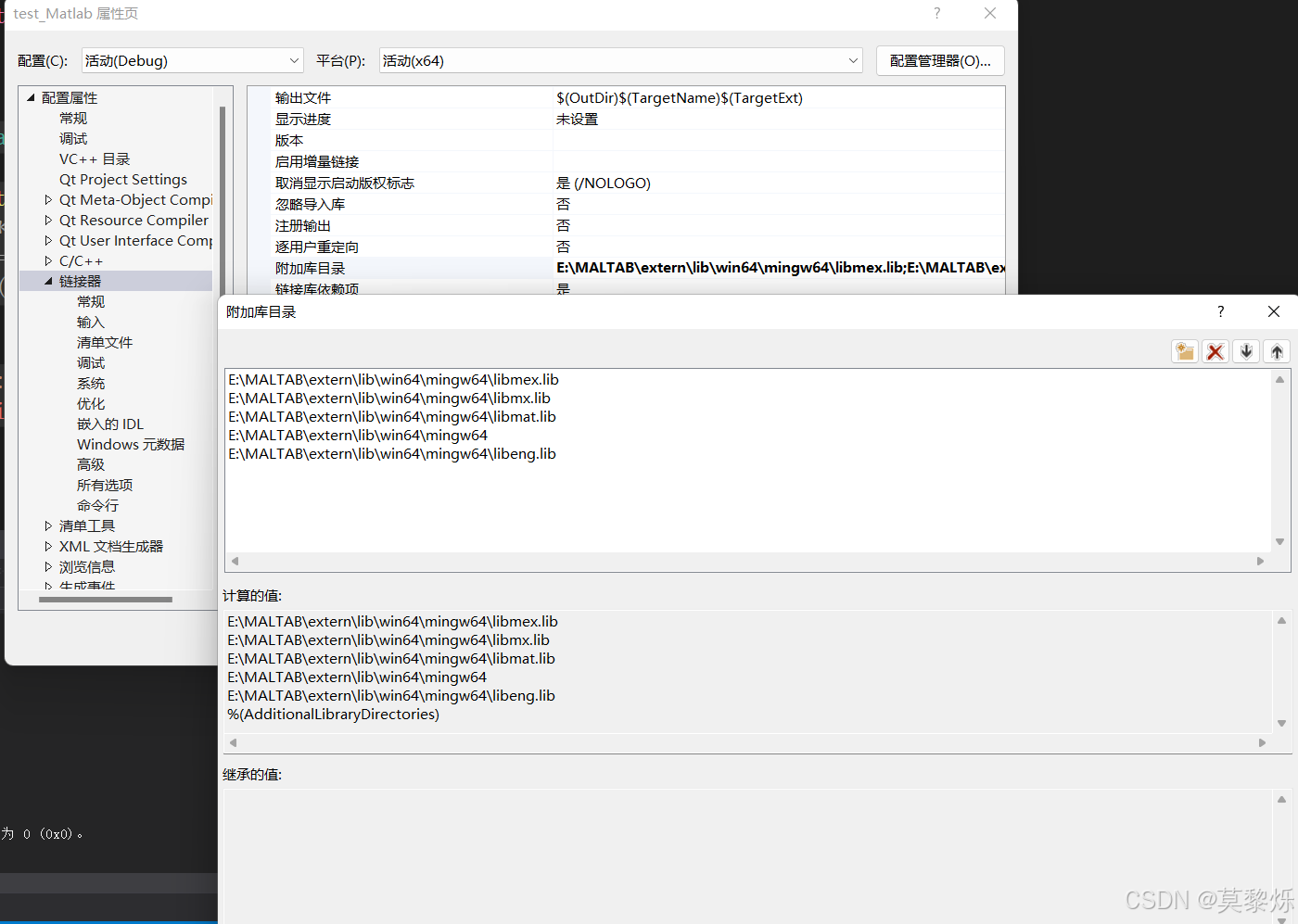Click the down arrow of the 计算的值 scrollbar
1298x924 pixels.
[x=1280, y=723]
